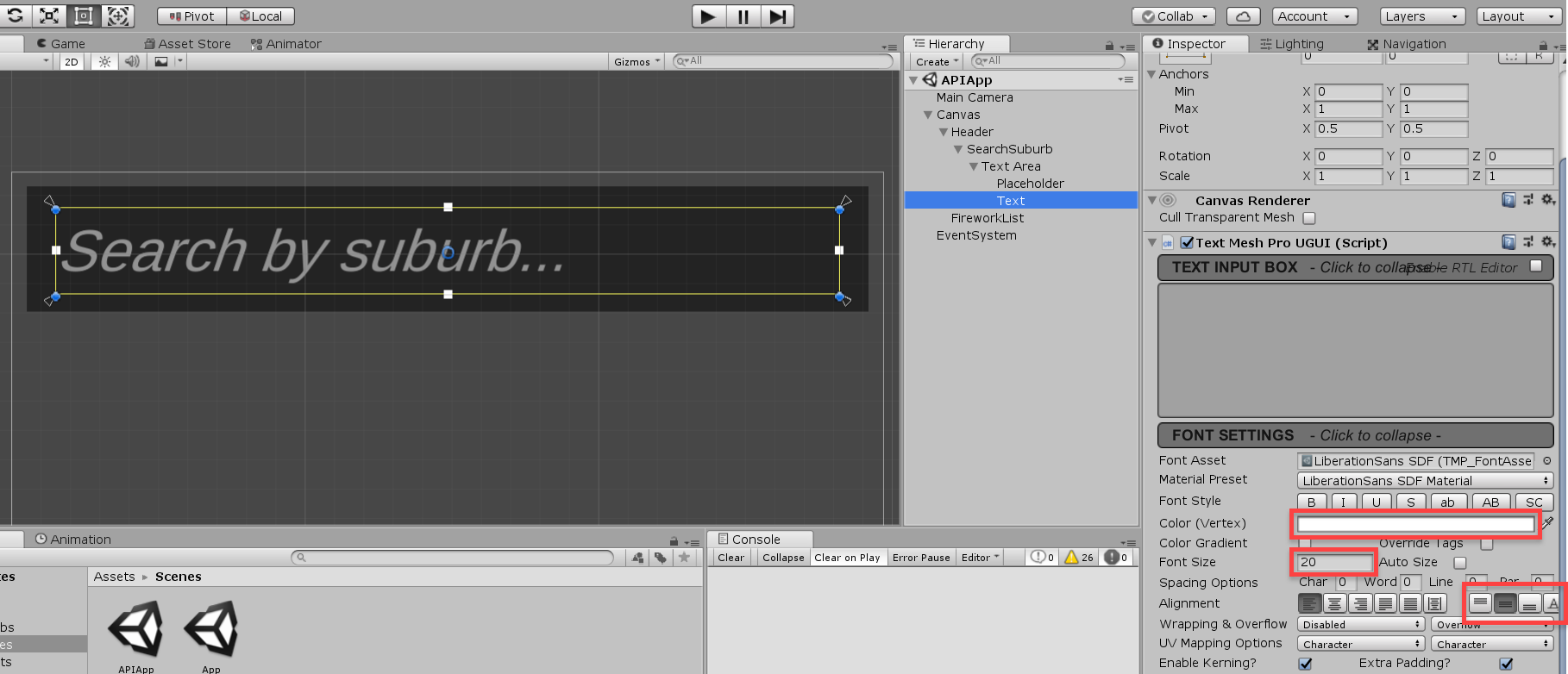The height and width of the screenshot is (674, 1568).
Task: Start Play mode with the Play button
Action: [x=708, y=16]
